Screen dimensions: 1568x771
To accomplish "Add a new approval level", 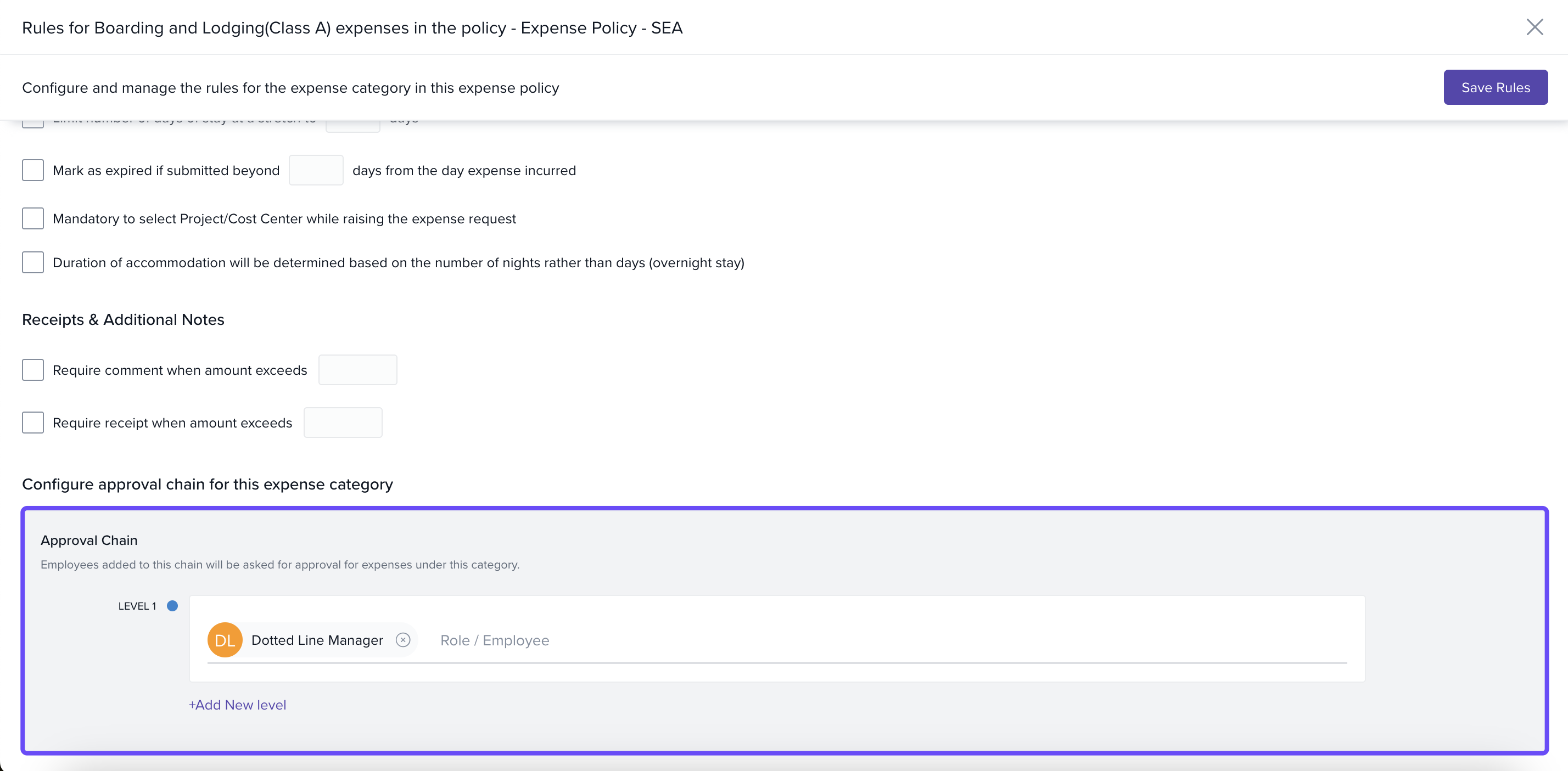I will tap(237, 705).
